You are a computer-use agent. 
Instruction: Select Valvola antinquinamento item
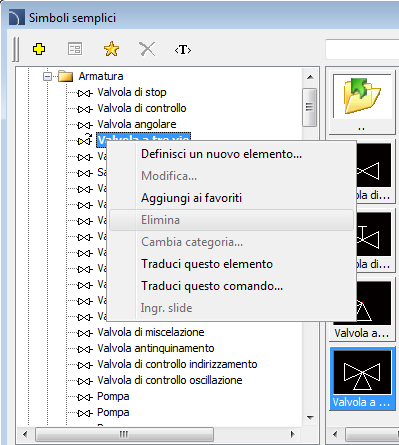pos(156,348)
